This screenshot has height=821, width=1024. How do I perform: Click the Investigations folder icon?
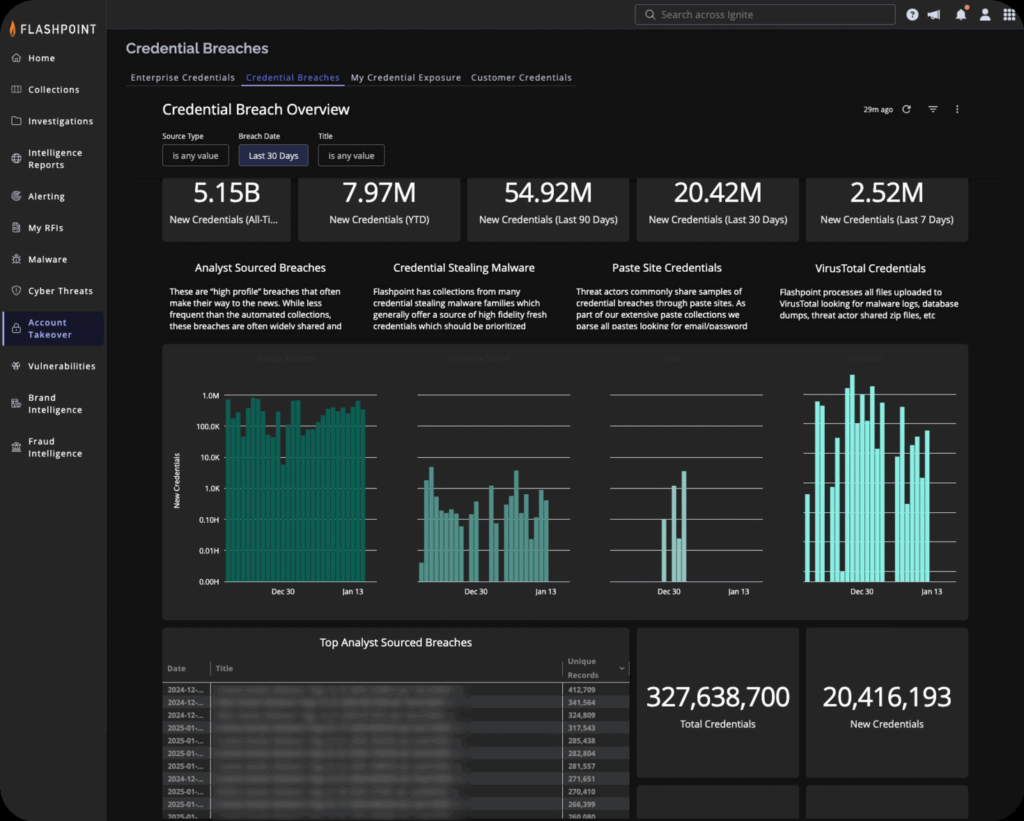pyautogui.click(x=16, y=121)
